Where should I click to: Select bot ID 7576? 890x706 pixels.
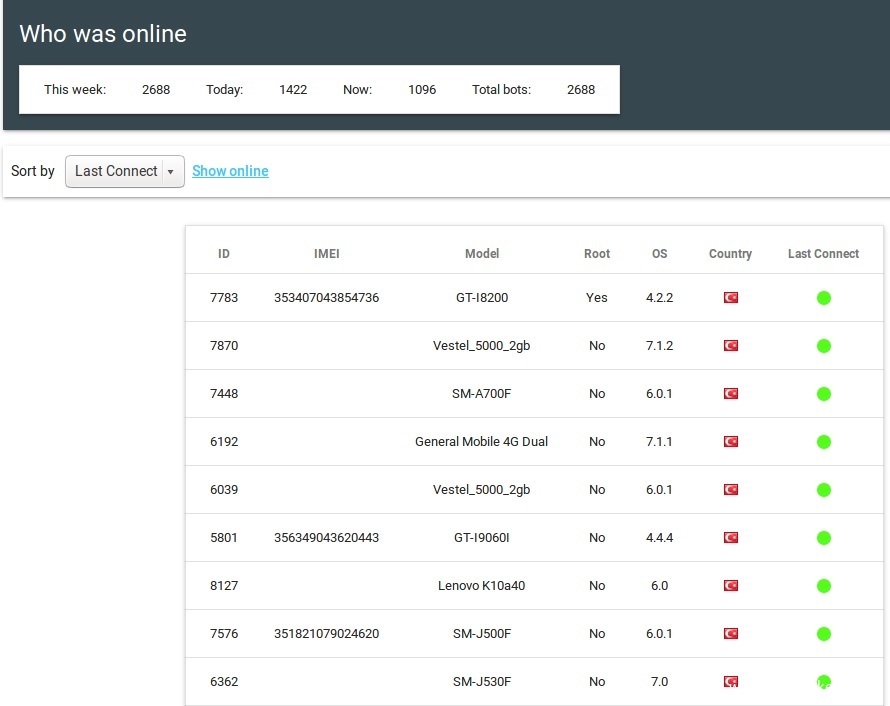pyautogui.click(x=224, y=633)
